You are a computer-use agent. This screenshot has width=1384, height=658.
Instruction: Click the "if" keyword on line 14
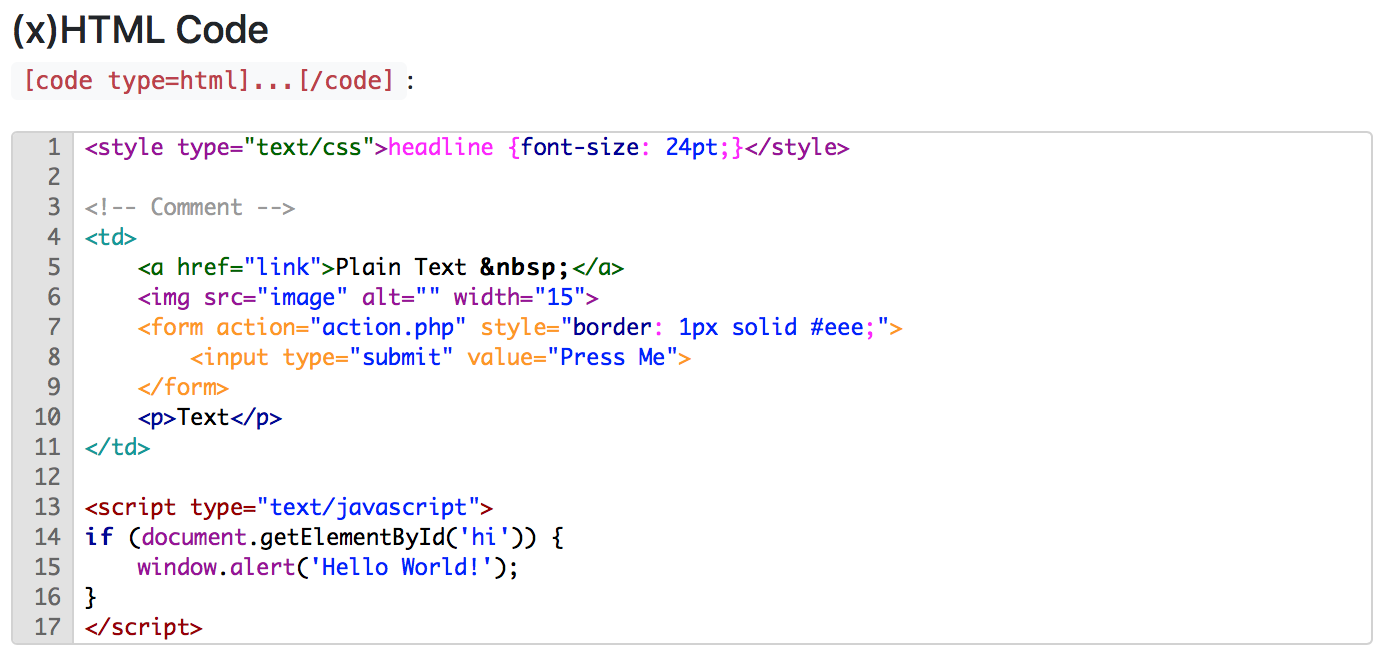[99, 538]
